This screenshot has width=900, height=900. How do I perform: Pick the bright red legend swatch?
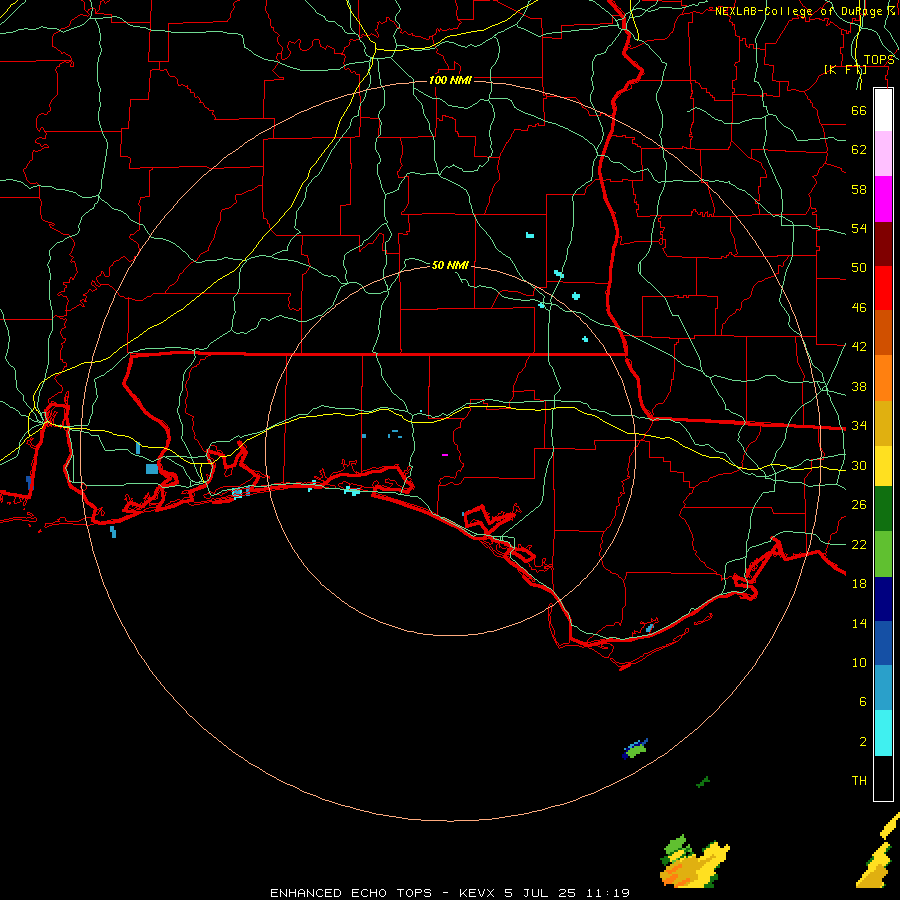pos(883,288)
